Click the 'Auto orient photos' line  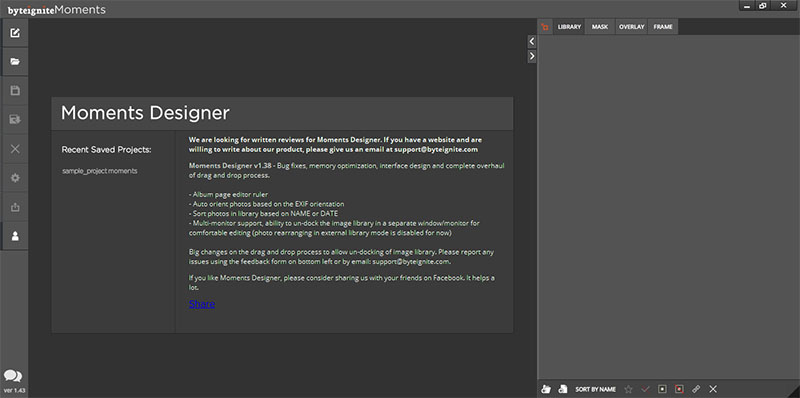tap(266, 204)
